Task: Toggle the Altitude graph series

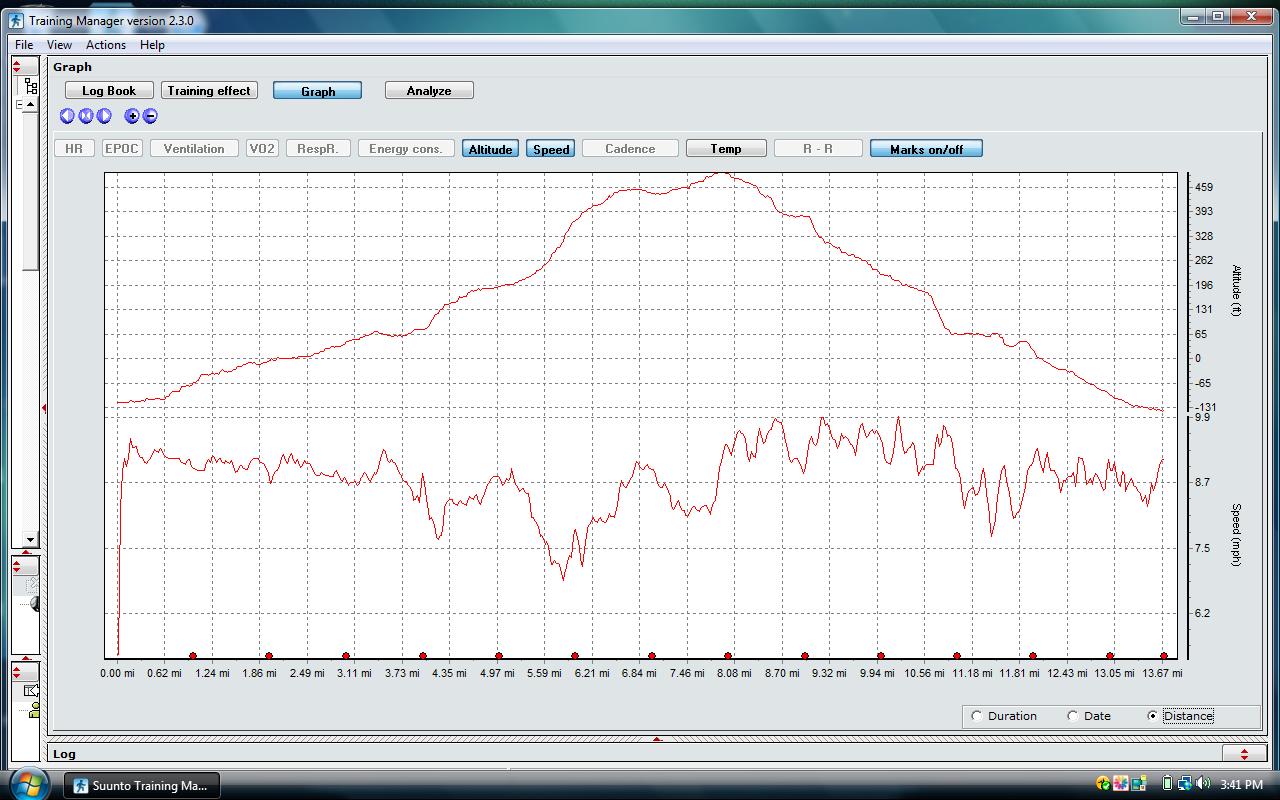Action: coord(490,149)
